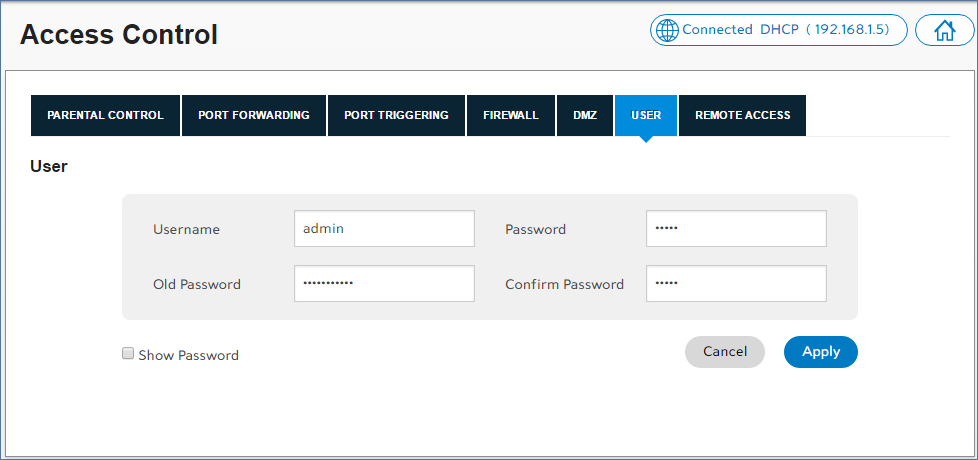Click the globe connection icon
Image resolution: width=978 pixels, height=460 pixels.
(666, 30)
